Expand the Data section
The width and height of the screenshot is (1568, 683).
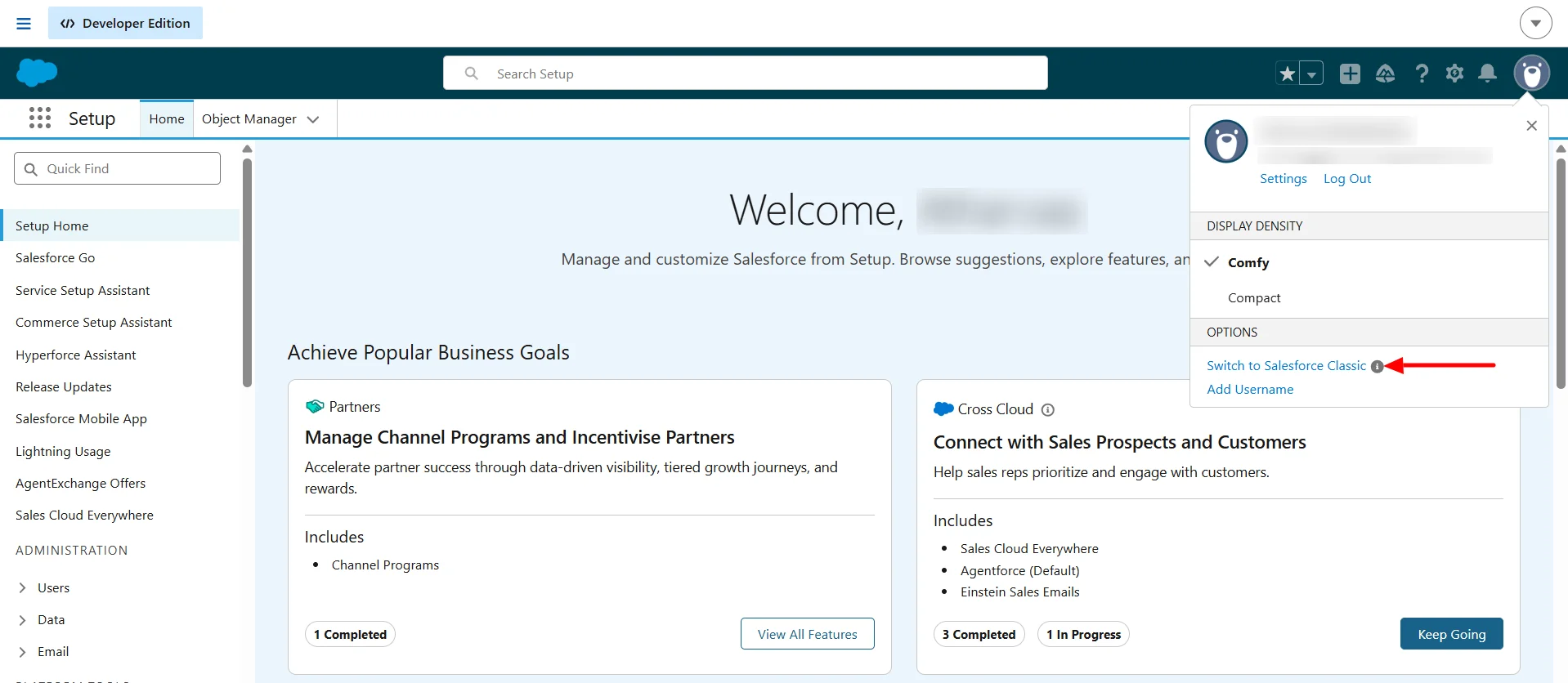[x=23, y=620]
